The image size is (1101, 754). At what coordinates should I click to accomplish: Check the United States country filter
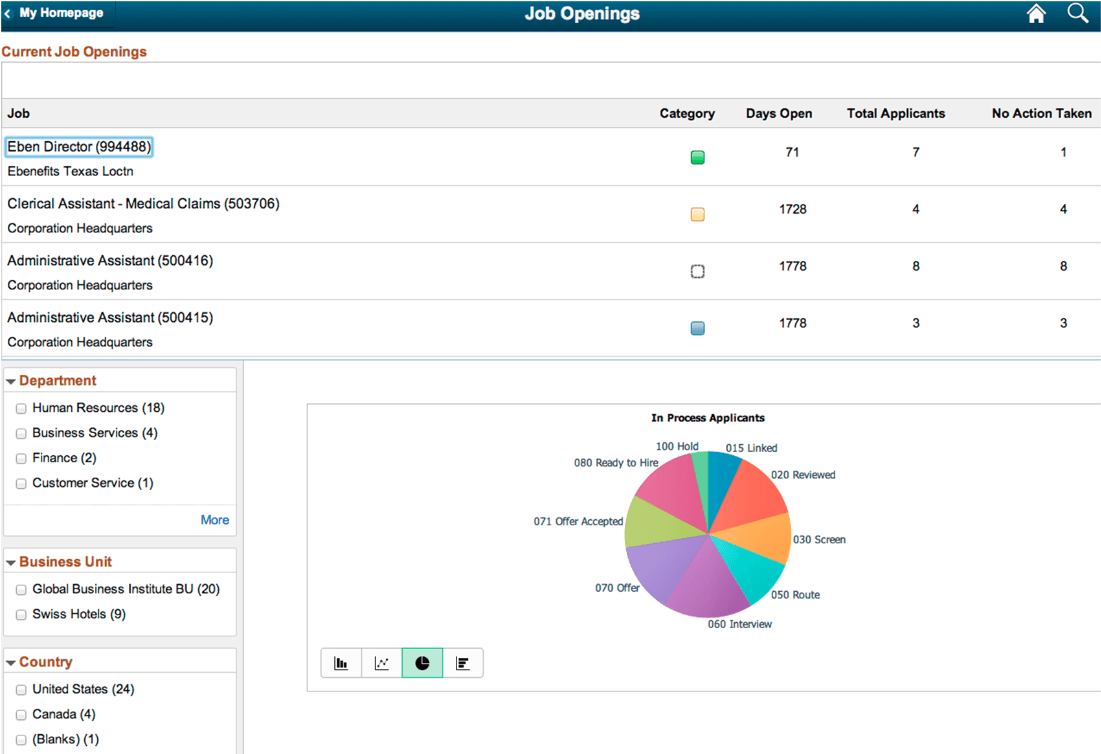point(21,689)
